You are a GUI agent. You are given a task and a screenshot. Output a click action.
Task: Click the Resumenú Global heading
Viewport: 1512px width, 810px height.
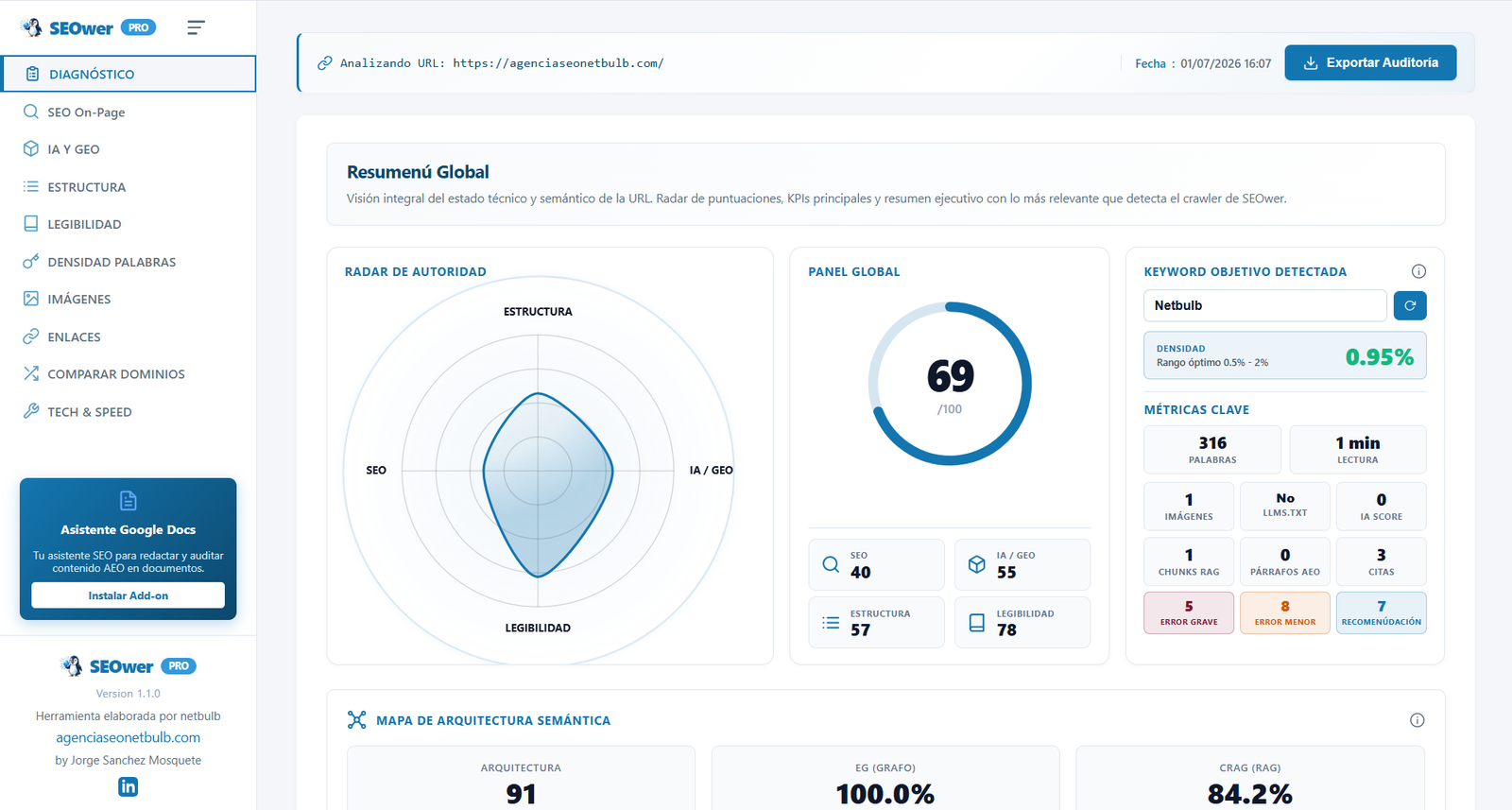[418, 172]
